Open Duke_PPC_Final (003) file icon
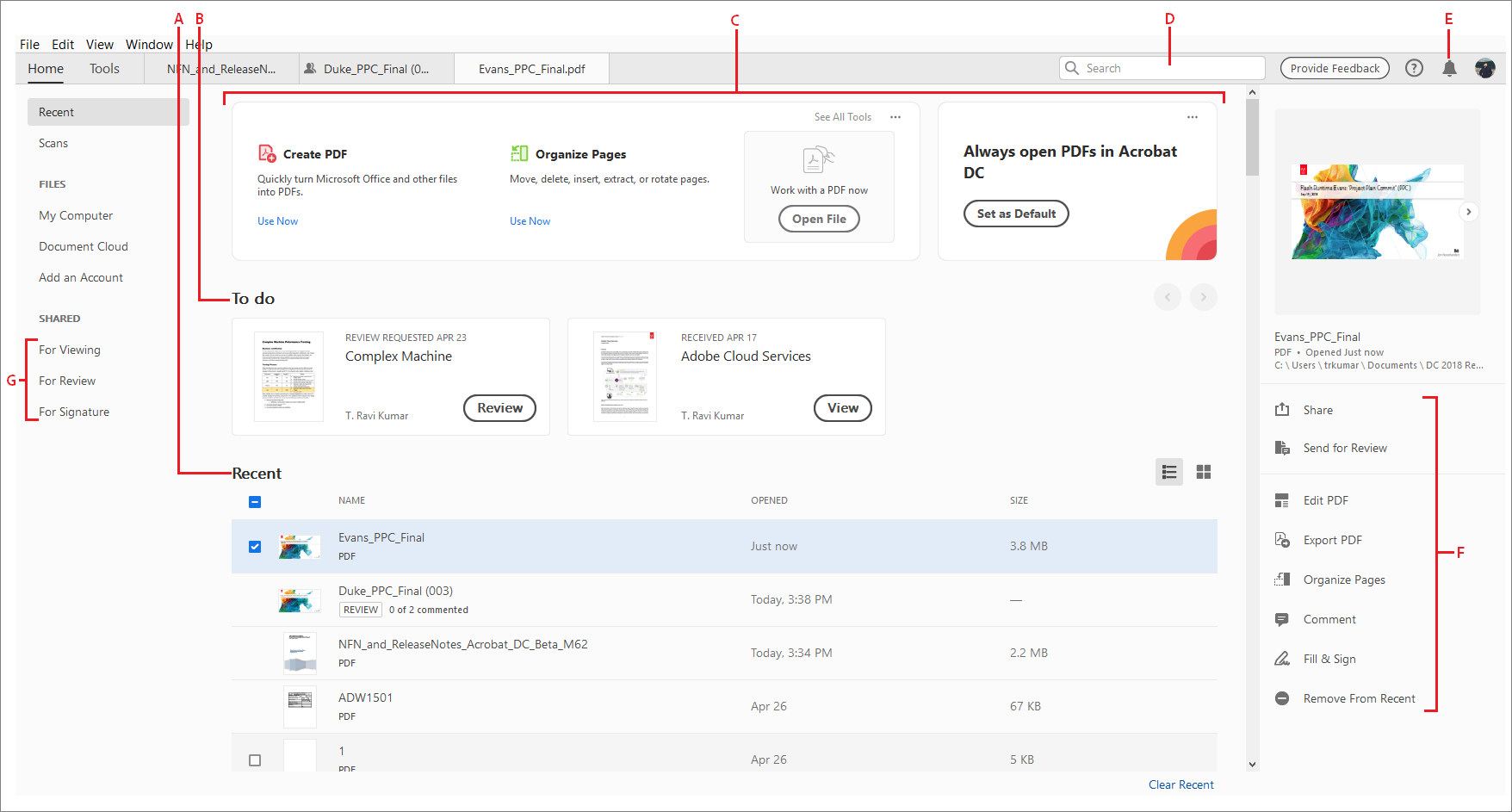The image size is (1512, 812). [300, 600]
